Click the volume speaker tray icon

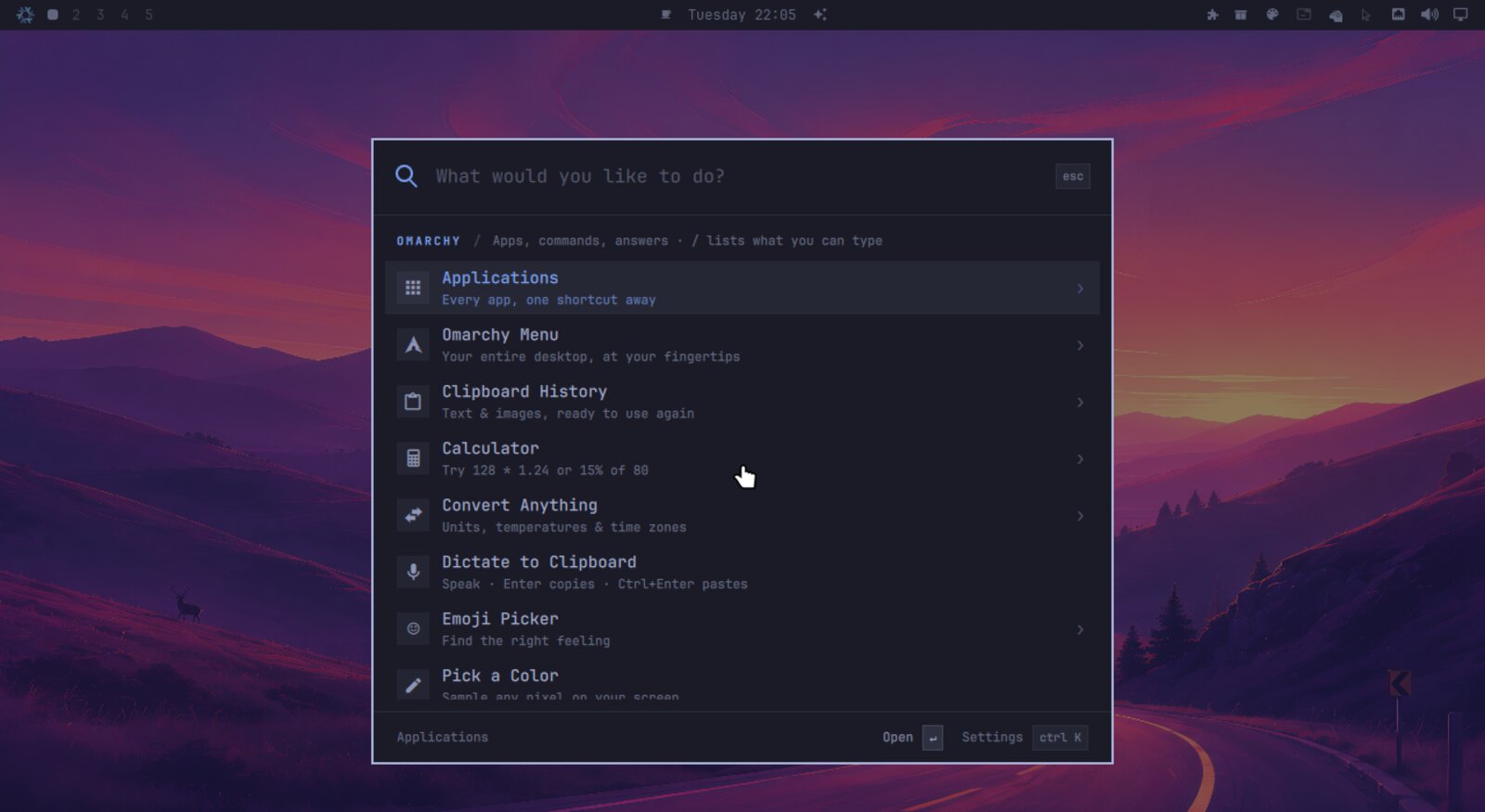[1429, 15]
